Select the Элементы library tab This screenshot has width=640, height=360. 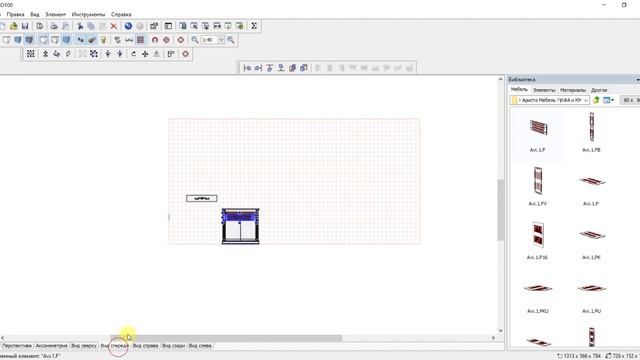[x=544, y=90]
